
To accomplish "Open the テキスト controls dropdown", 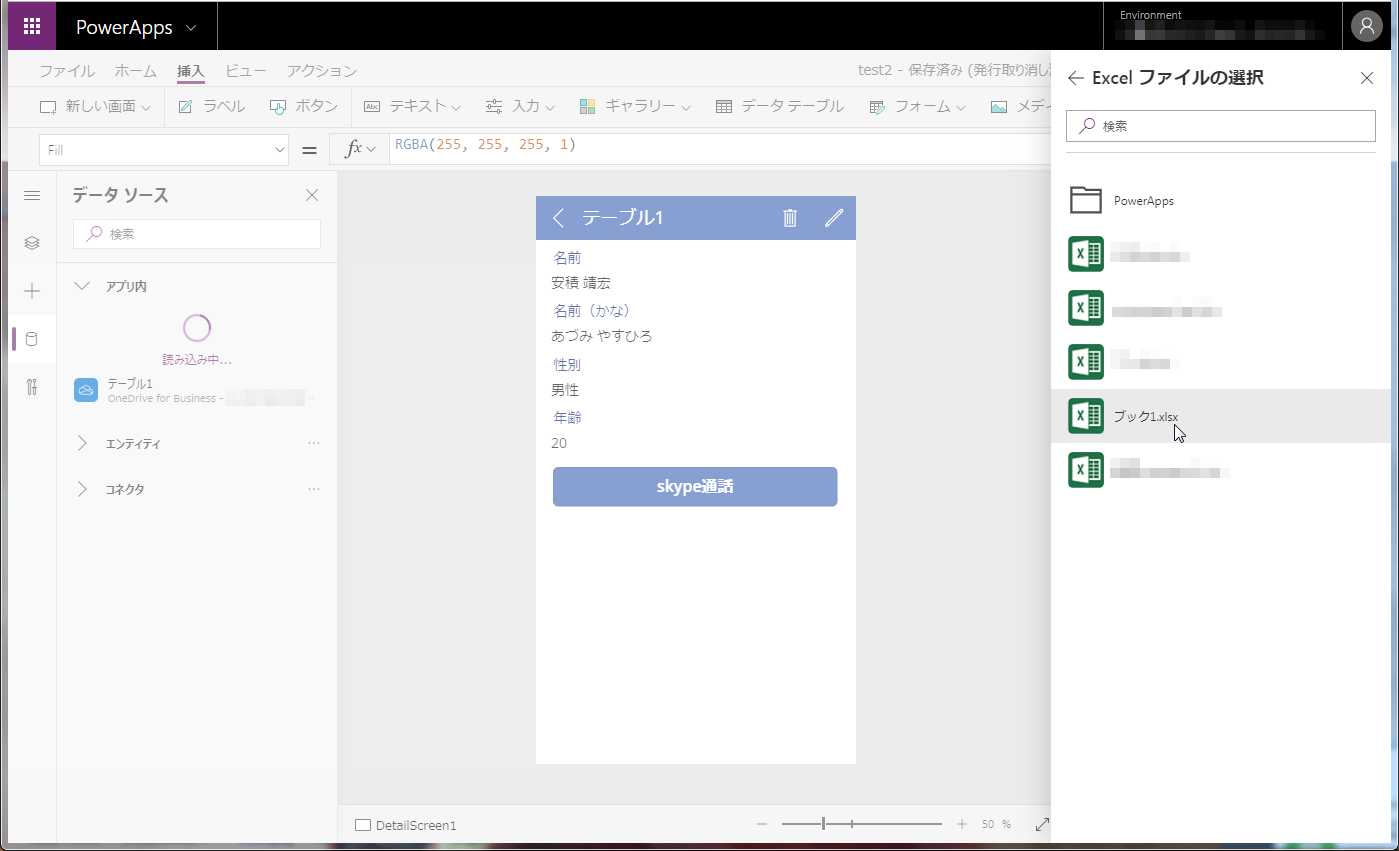I will tap(412, 106).
